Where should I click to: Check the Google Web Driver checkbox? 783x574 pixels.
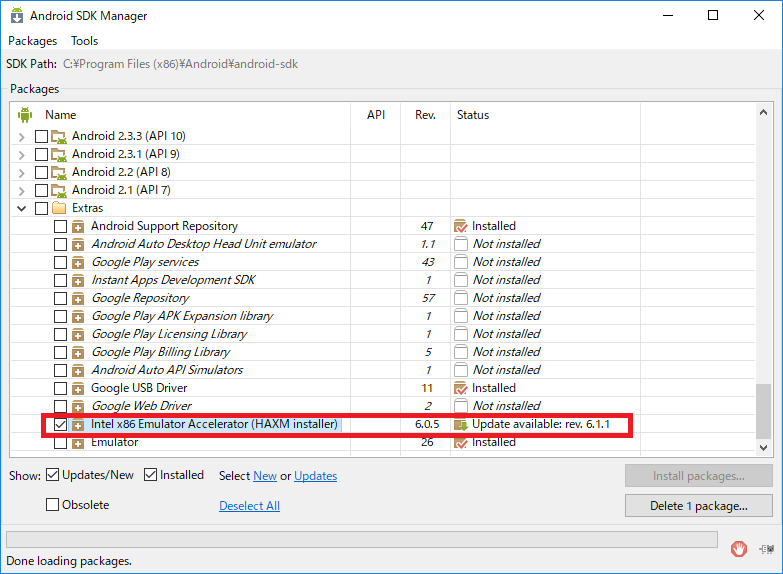coord(60,406)
